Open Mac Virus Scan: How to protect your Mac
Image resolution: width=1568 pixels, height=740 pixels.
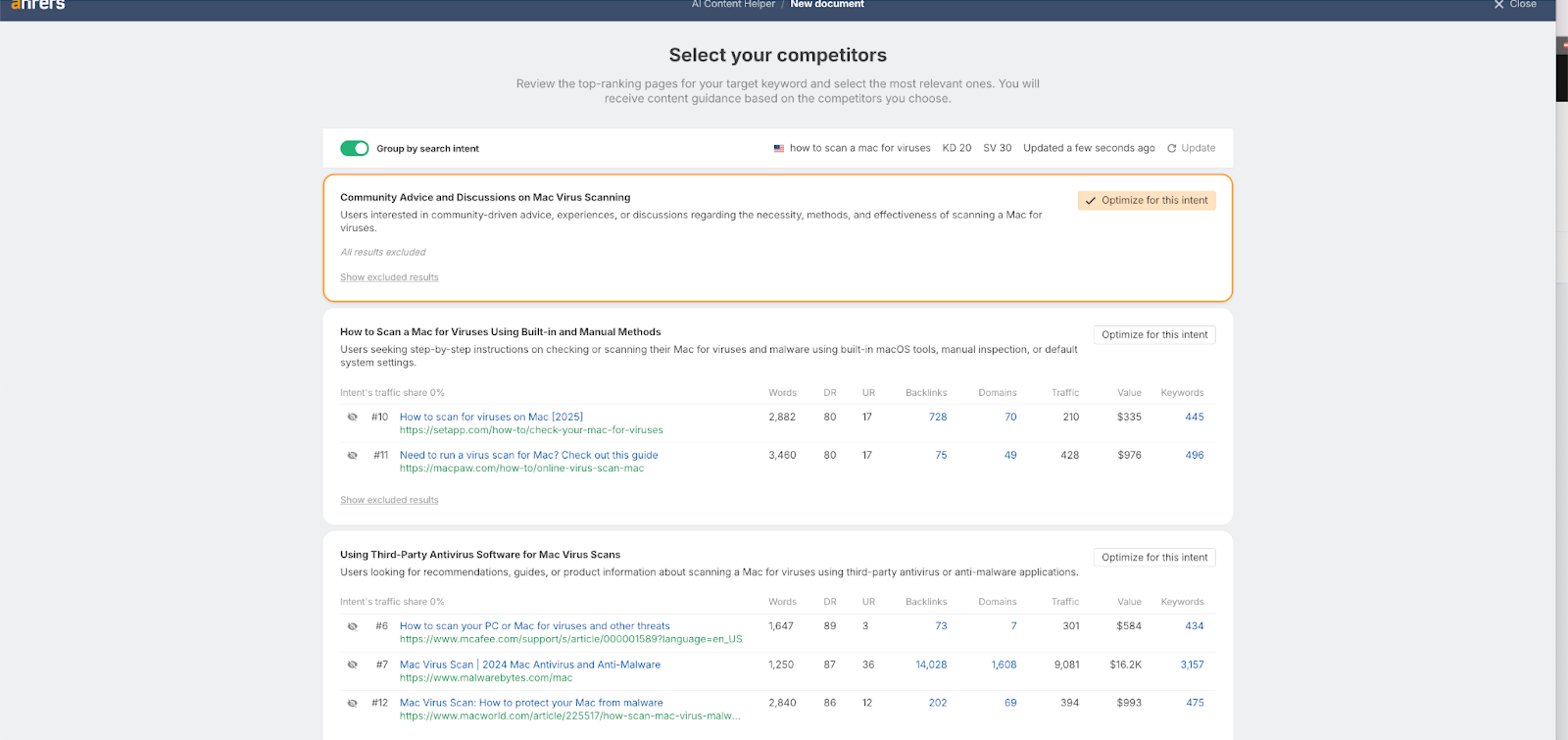pyautogui.click(x=531, y=703)
